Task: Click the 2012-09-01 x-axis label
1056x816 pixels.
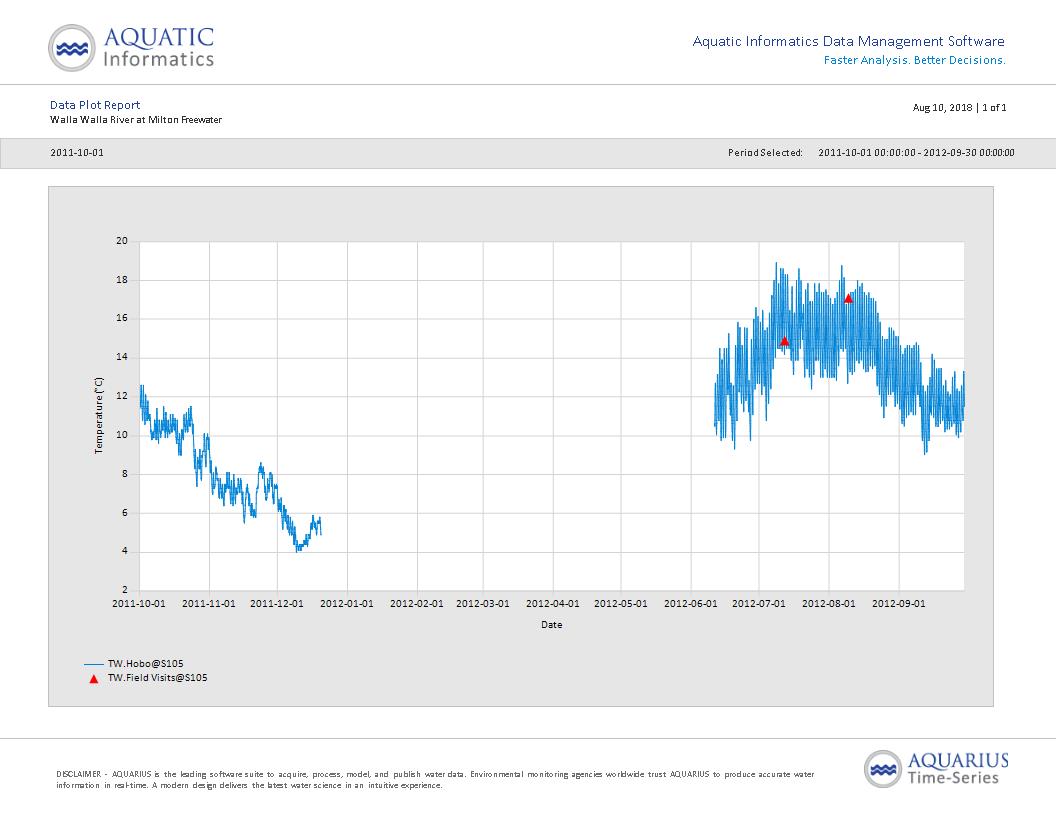Action: 899,604
